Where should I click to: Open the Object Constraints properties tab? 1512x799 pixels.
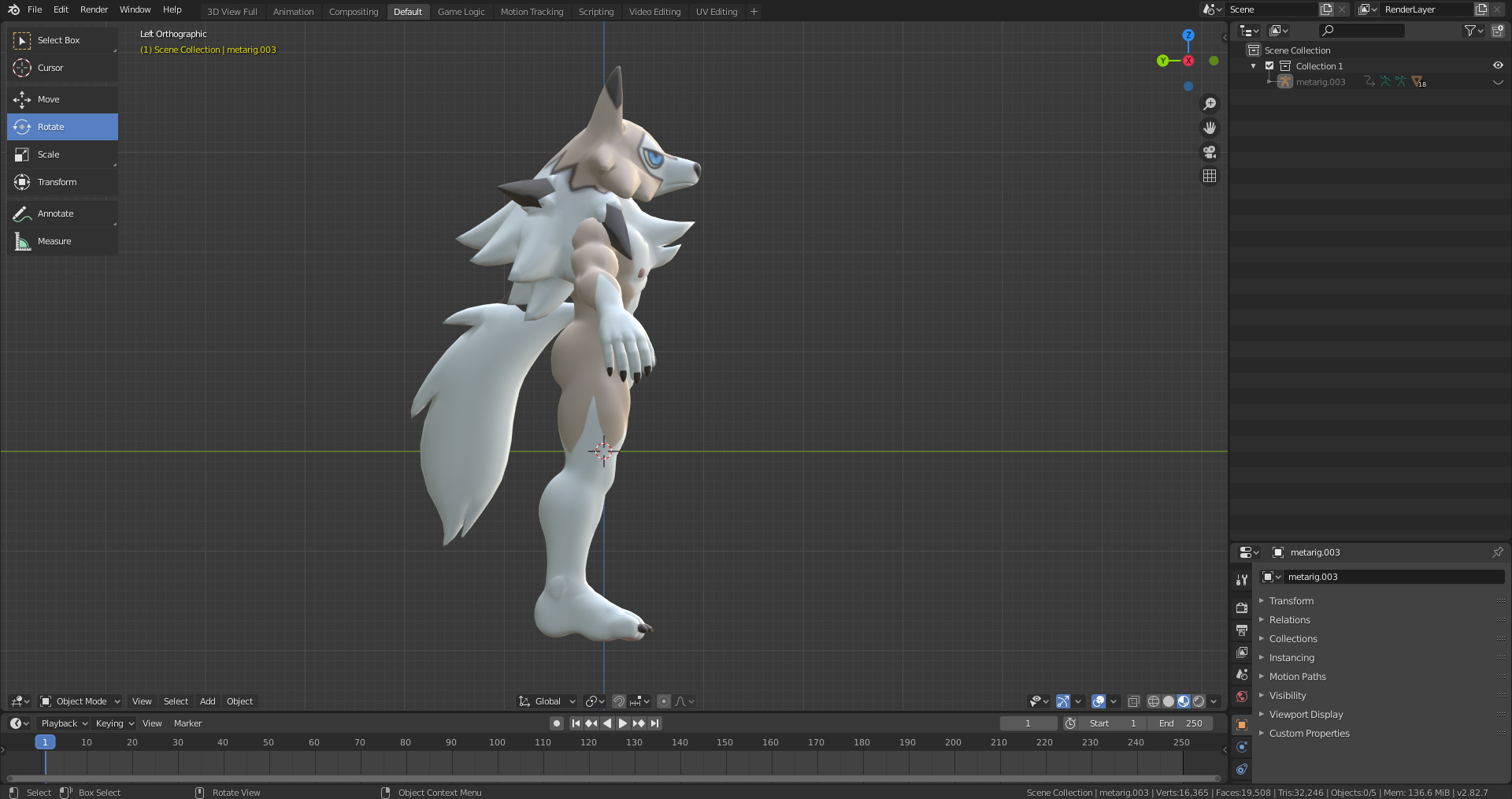[x=1242, y=769]
